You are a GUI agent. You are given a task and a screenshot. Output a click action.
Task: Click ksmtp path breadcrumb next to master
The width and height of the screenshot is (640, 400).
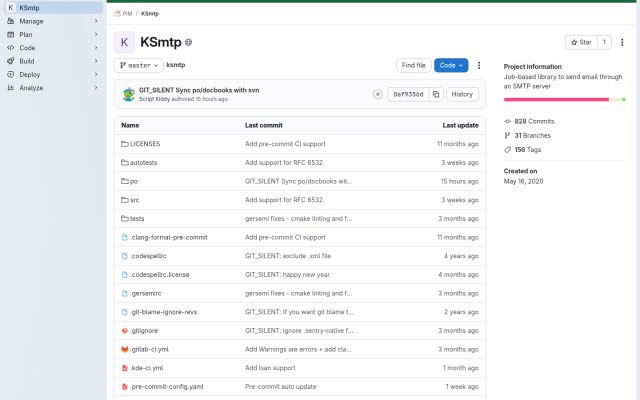[176, 65]
